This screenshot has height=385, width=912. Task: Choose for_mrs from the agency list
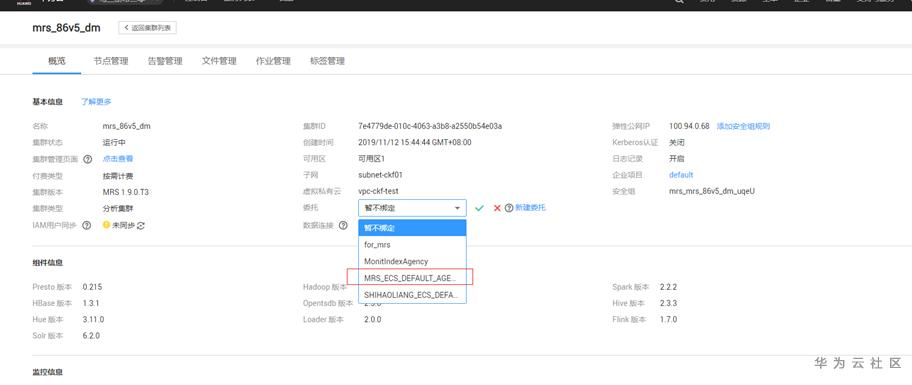tap(412, 245)
